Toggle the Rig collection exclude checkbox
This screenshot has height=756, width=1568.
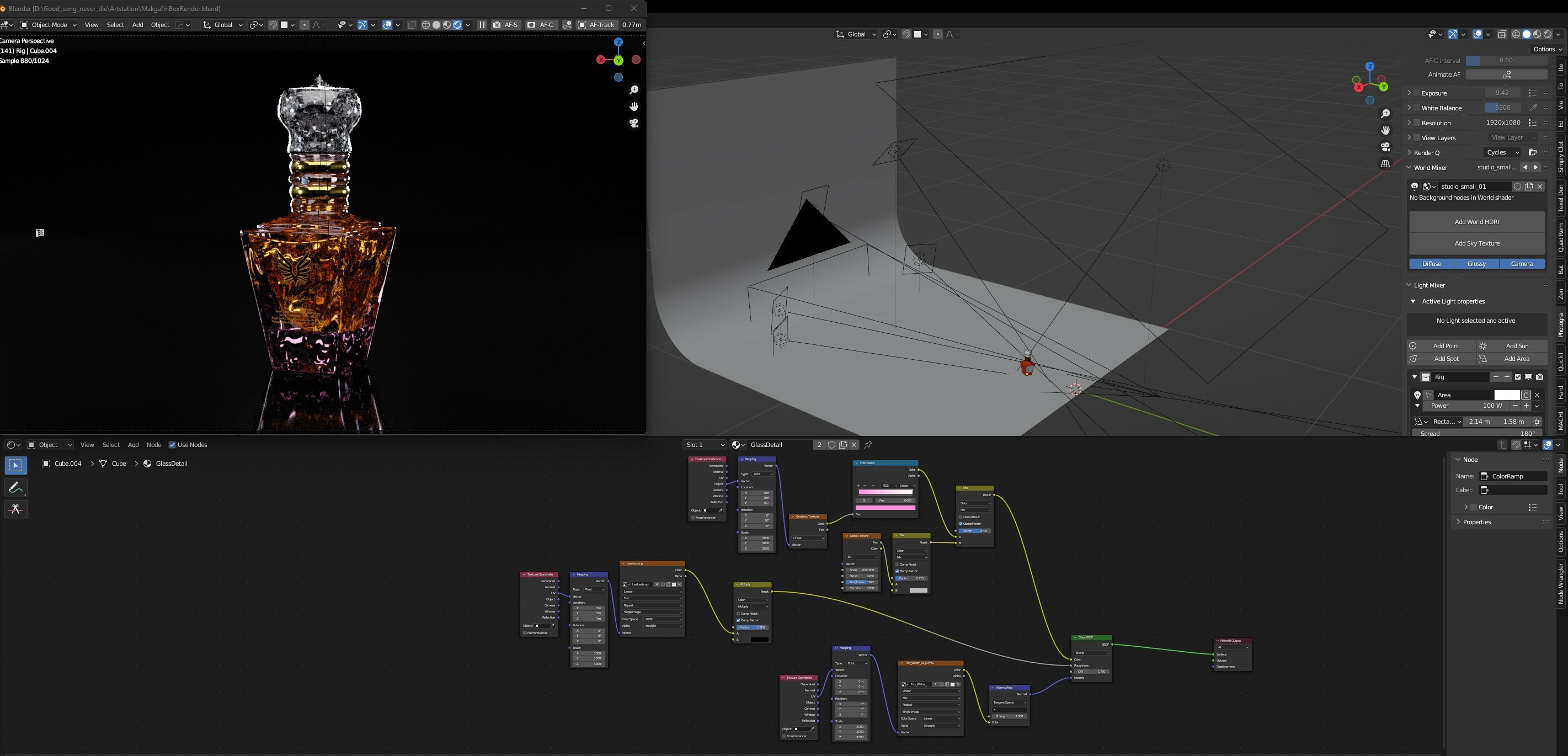pos(1517,377)
